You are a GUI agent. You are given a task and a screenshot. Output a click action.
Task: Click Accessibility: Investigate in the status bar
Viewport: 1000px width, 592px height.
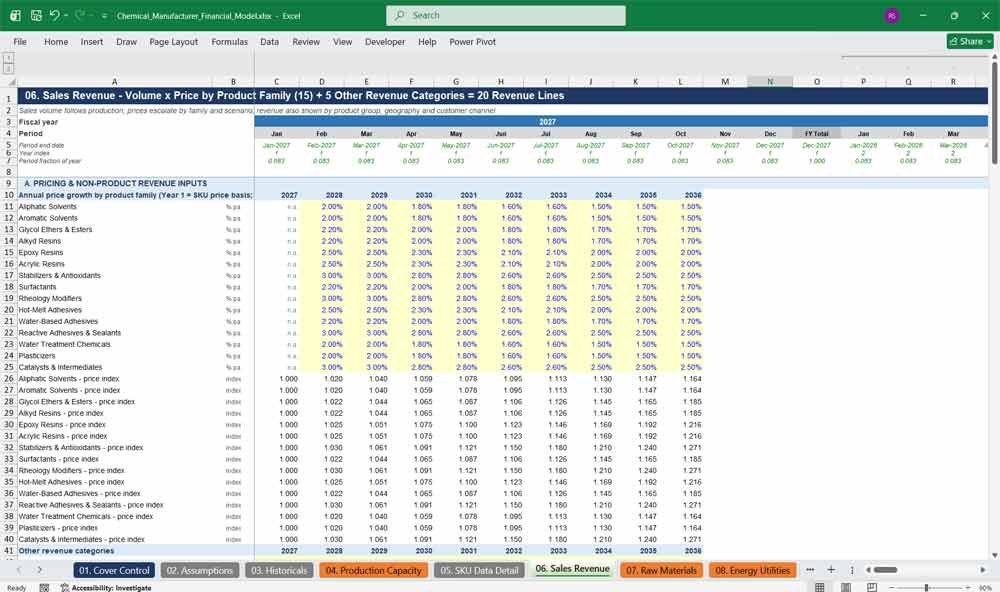106,588
